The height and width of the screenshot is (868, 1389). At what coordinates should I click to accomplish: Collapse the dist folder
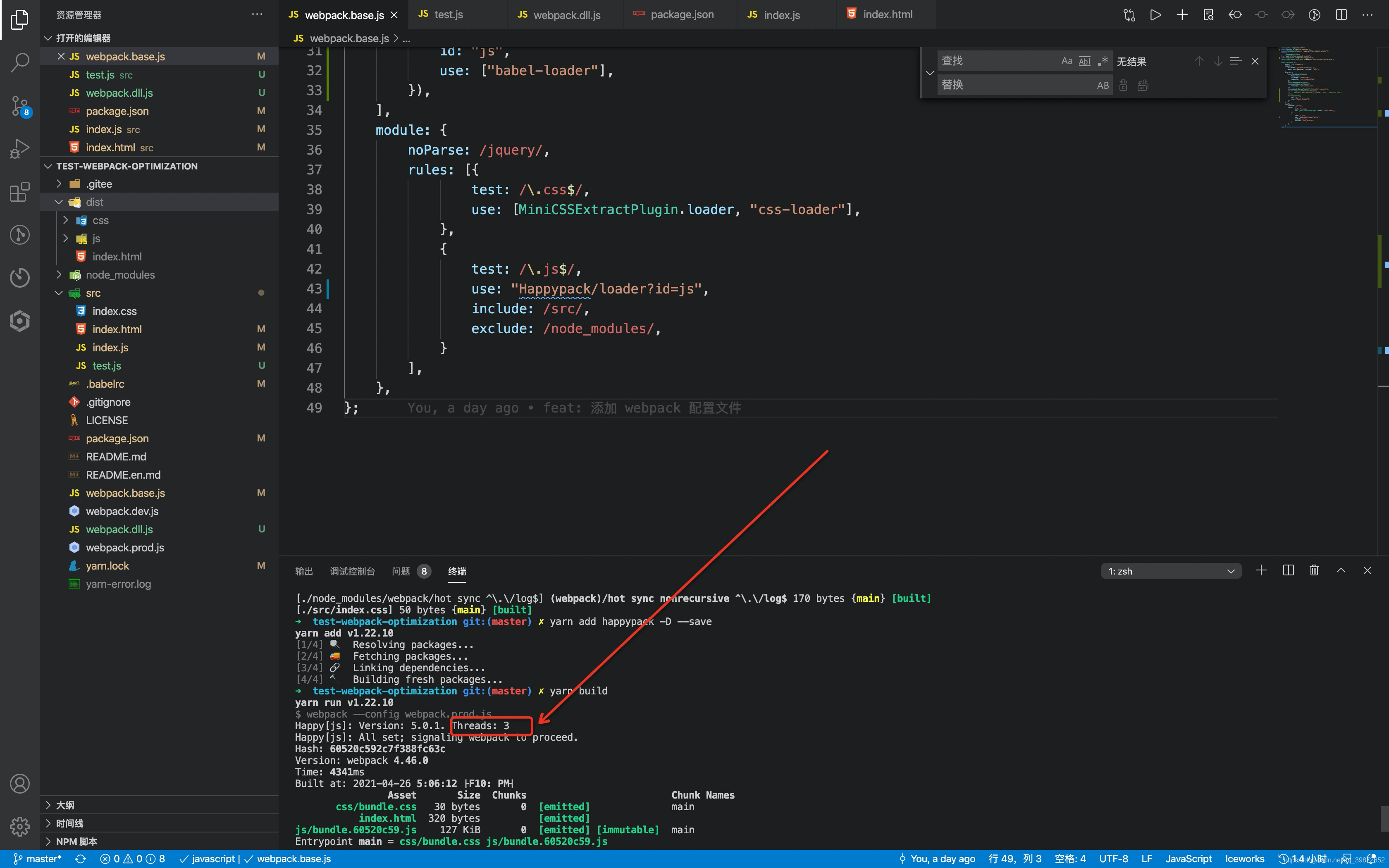(59, 202)
